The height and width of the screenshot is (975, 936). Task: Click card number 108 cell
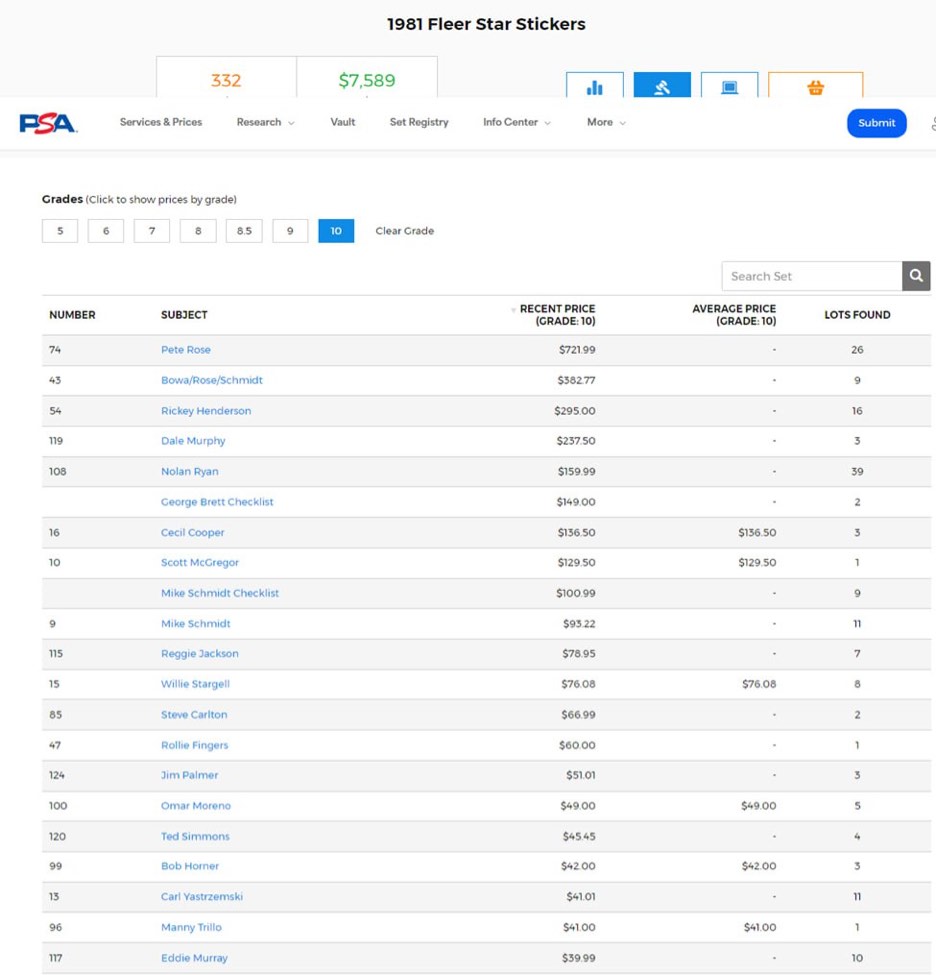pyautogui.click(x=58, y=472)
